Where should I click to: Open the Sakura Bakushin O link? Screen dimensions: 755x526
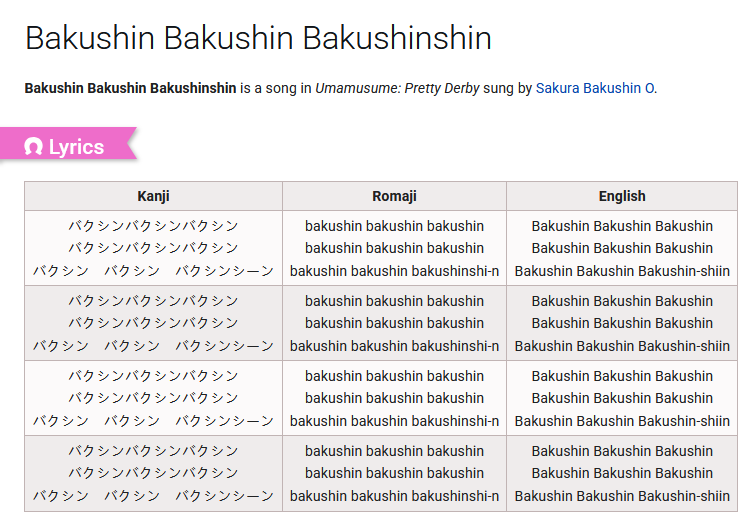point(595,88)
